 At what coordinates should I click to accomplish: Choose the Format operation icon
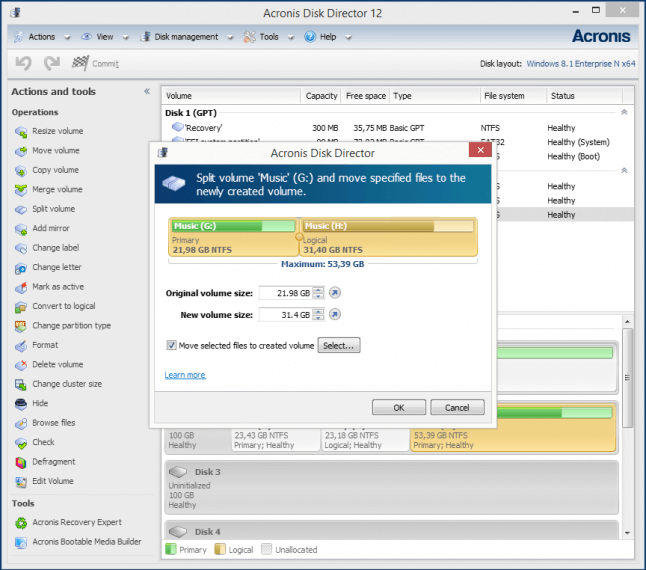[x=20, y=345]
